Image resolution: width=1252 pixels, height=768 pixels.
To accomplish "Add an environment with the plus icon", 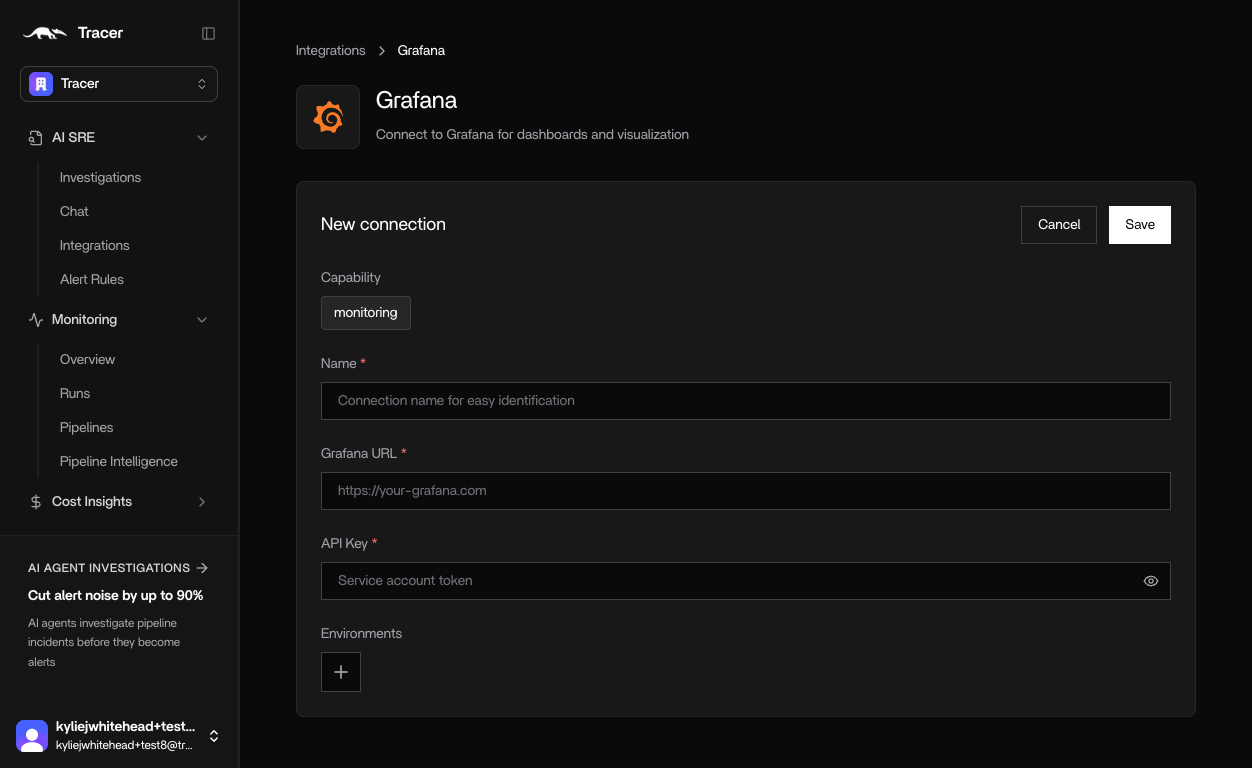I will (x=340, y=672).
